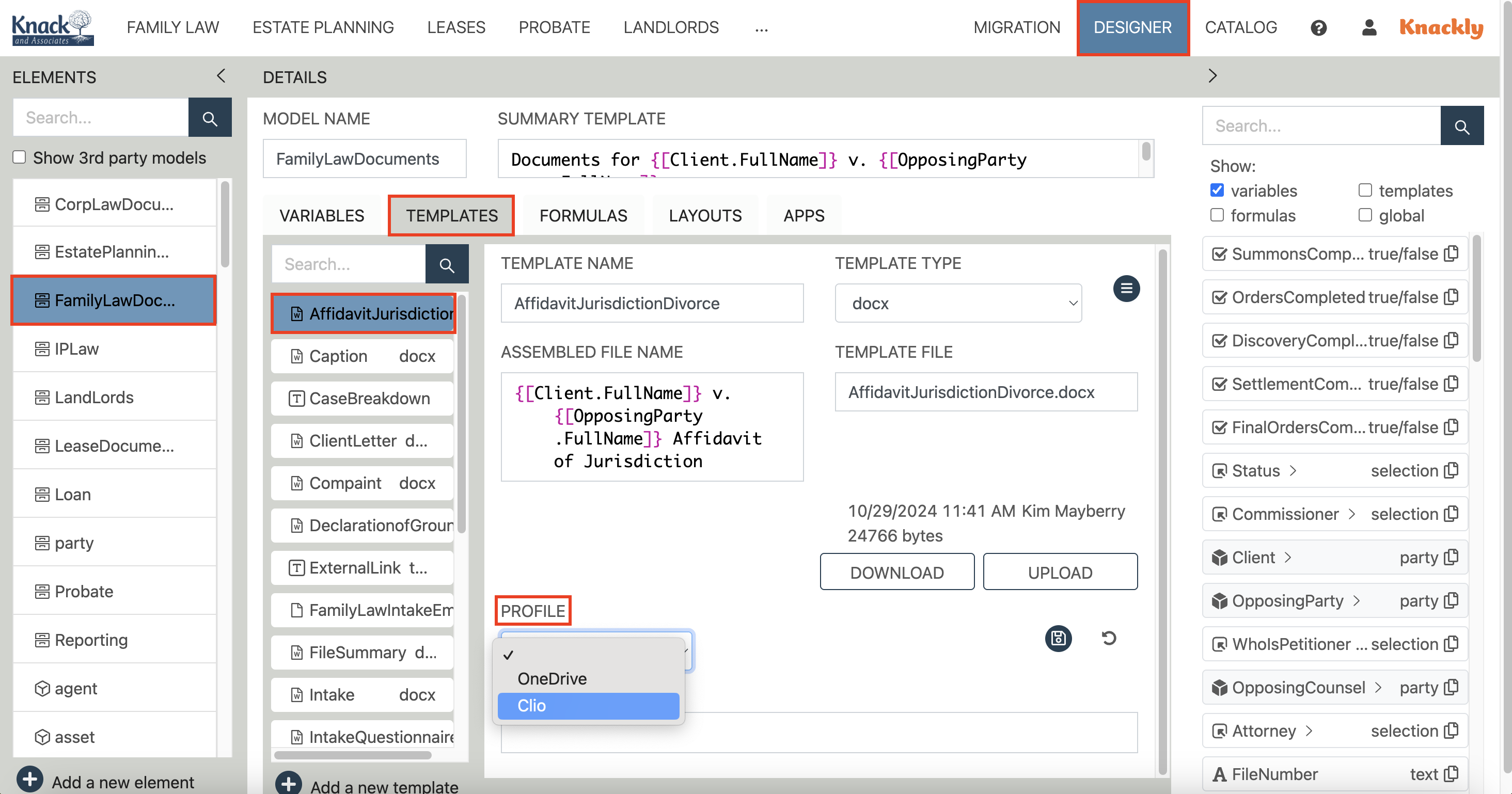Click the plus icon beside Add a new element
The width and height of the screenshot is (1512, 794).
pyautogui.click(x=29, y=781)
